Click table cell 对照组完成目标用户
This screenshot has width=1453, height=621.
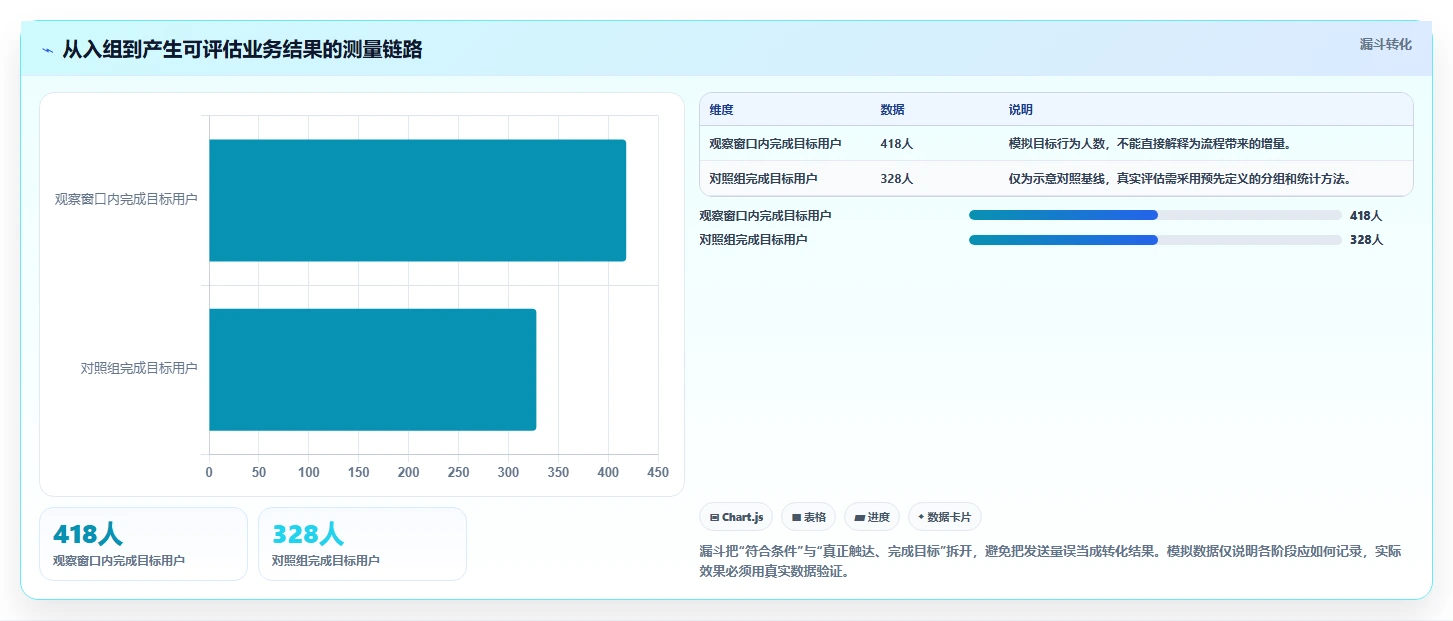coord(763,179)
